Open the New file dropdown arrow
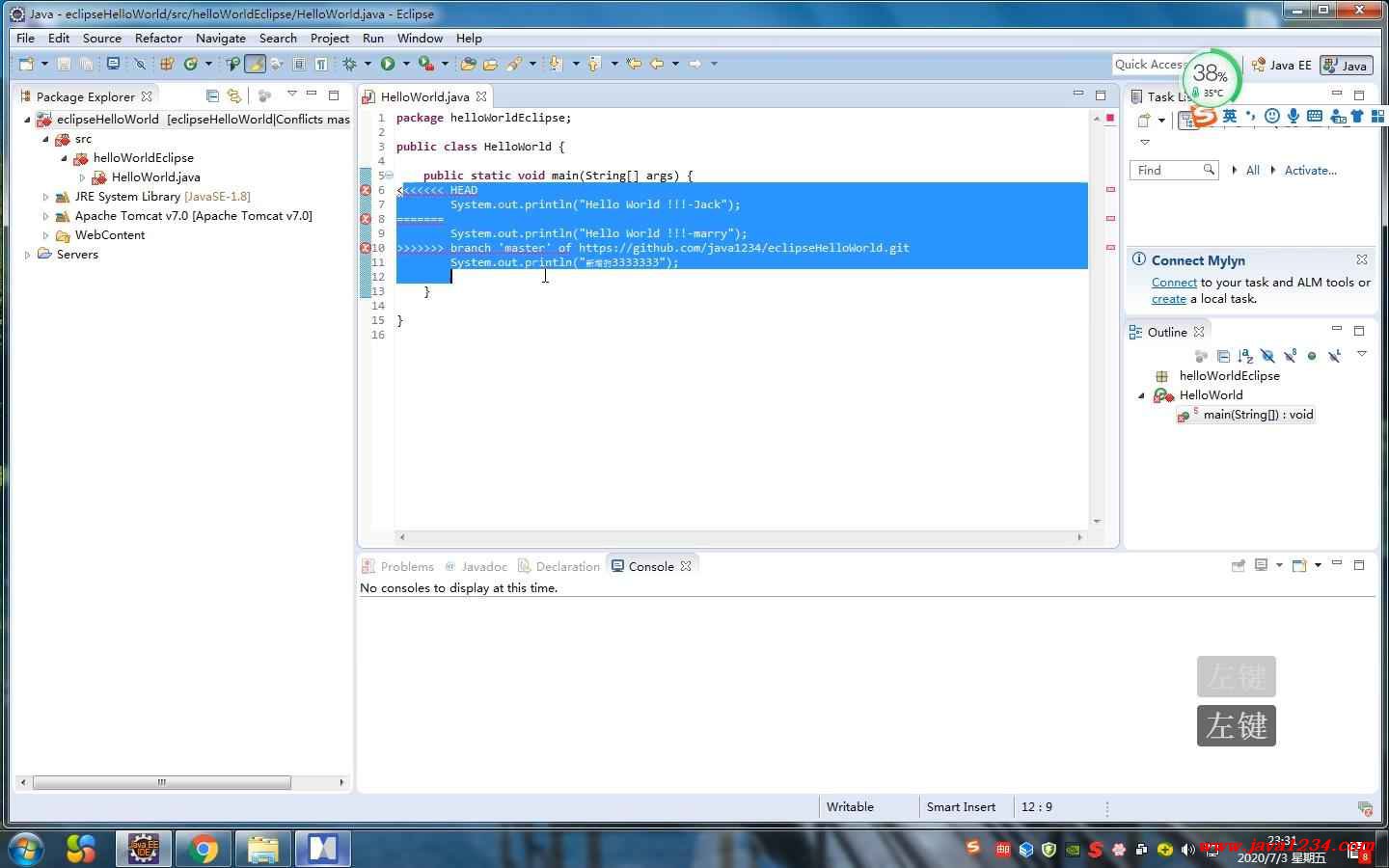 click(44, 64)
